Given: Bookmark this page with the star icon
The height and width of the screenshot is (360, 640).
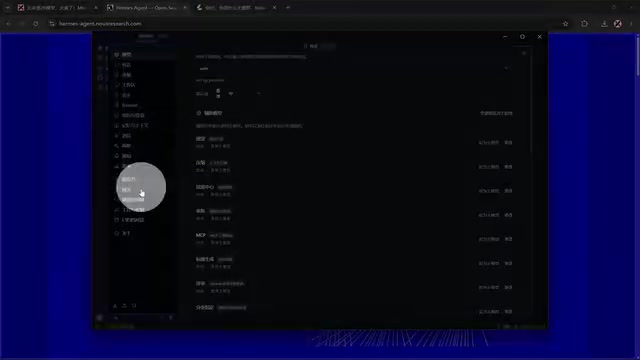Looking at the screenshot, I should [x=565, y=24].
